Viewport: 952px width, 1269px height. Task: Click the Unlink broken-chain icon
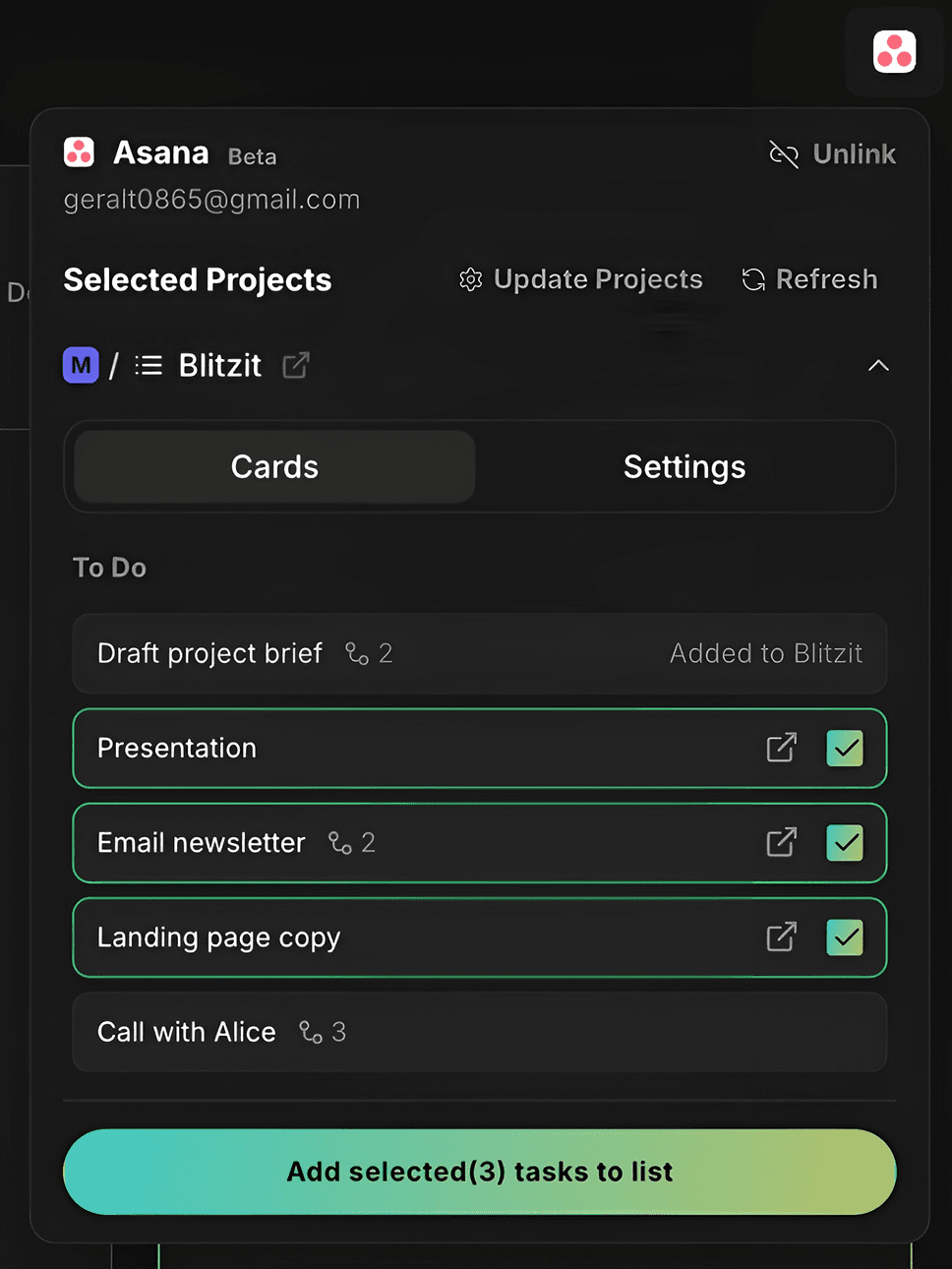[784, 154]
